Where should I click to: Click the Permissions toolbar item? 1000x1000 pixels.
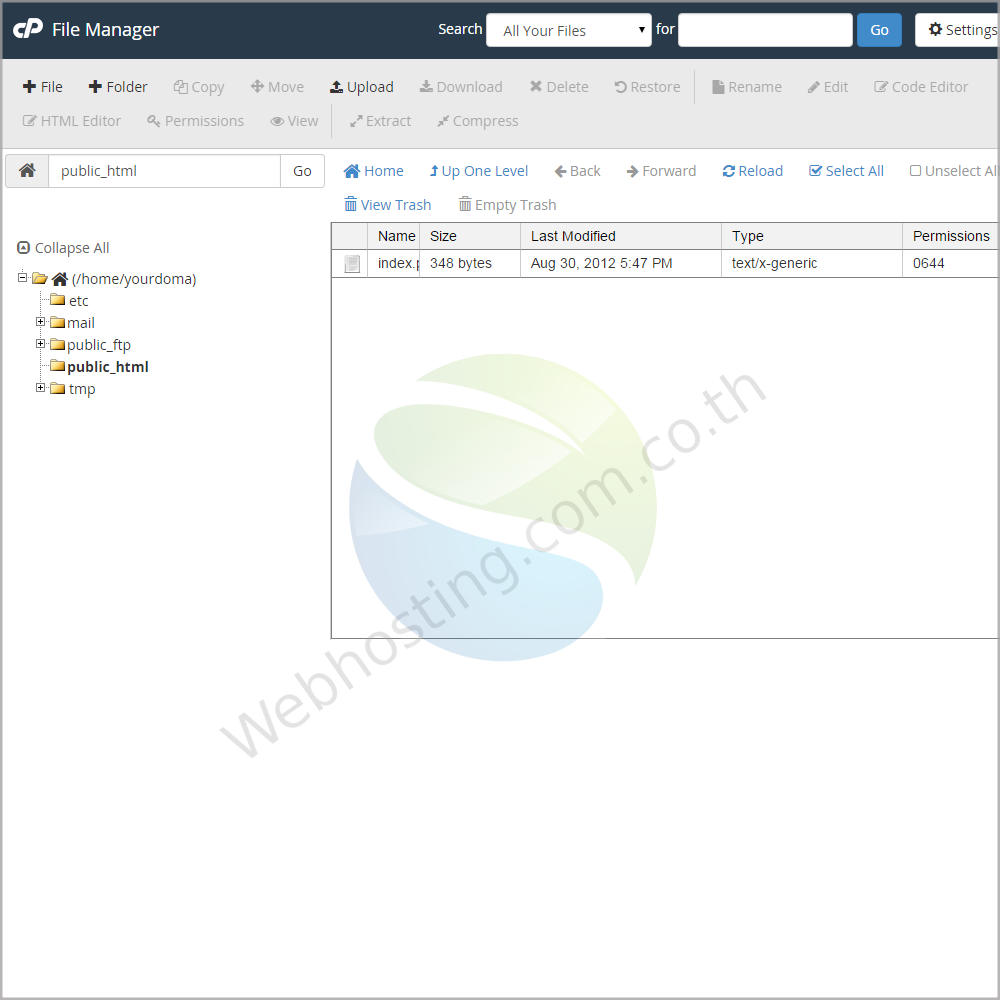(x=195, y=121)
